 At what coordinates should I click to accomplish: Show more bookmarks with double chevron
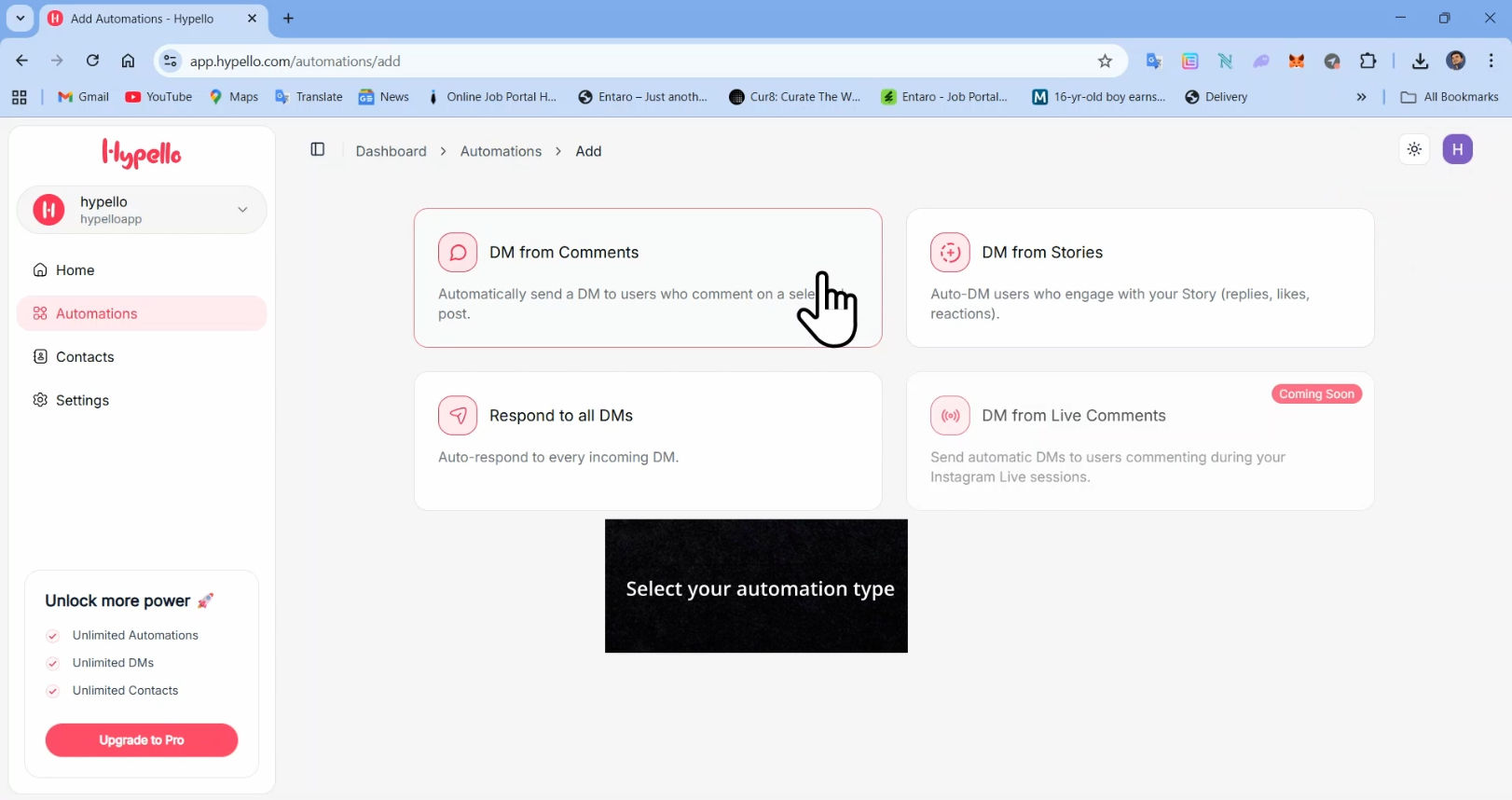[1361, 97]
